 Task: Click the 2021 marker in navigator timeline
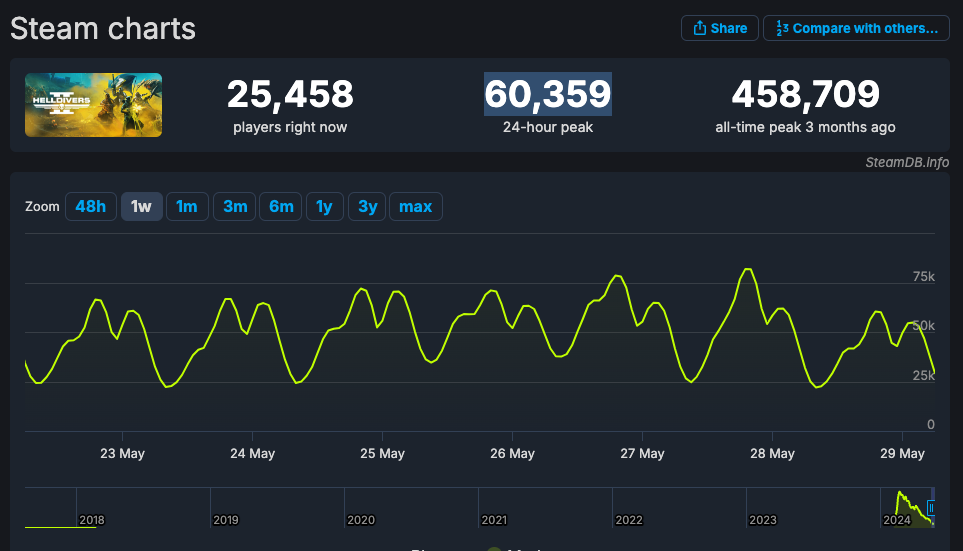[494, 520]
